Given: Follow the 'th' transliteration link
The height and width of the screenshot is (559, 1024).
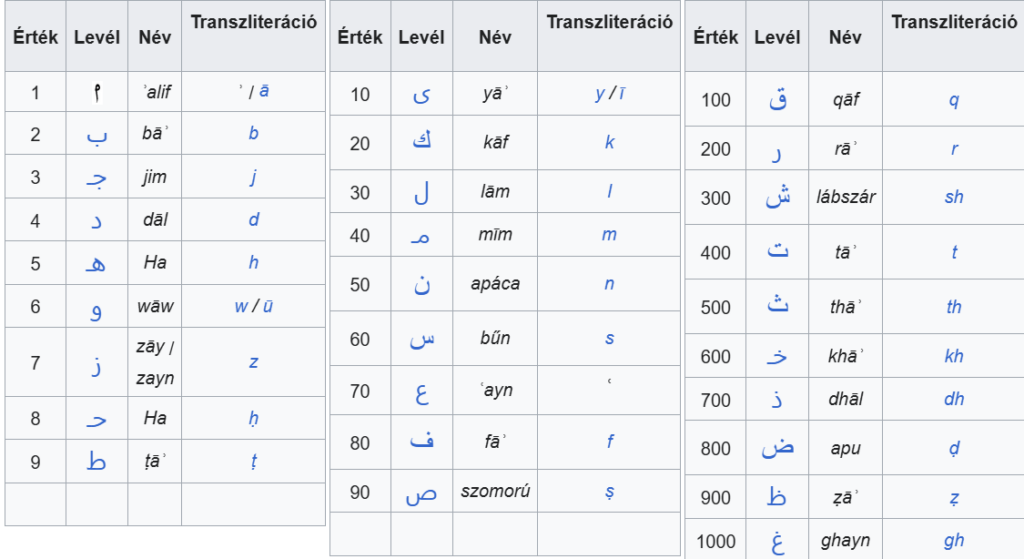Looking at the screenshot, I should point(953,306).
